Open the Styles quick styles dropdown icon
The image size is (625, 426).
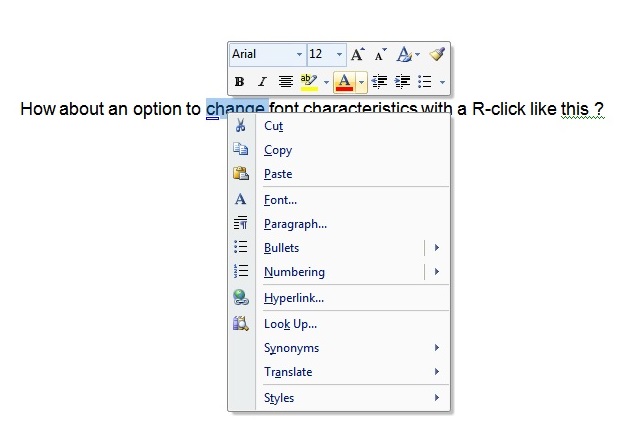408,55
